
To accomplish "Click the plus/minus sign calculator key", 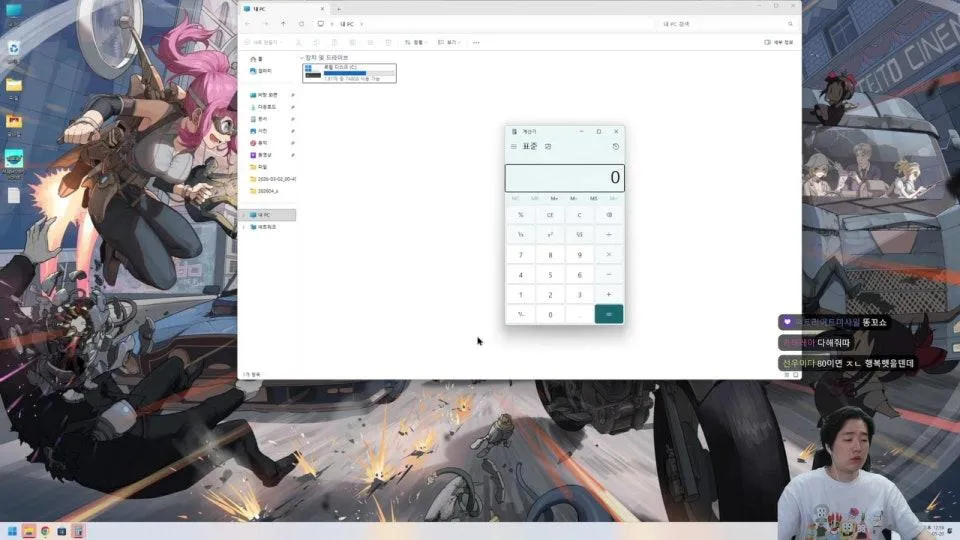I will tap(520, 314).
